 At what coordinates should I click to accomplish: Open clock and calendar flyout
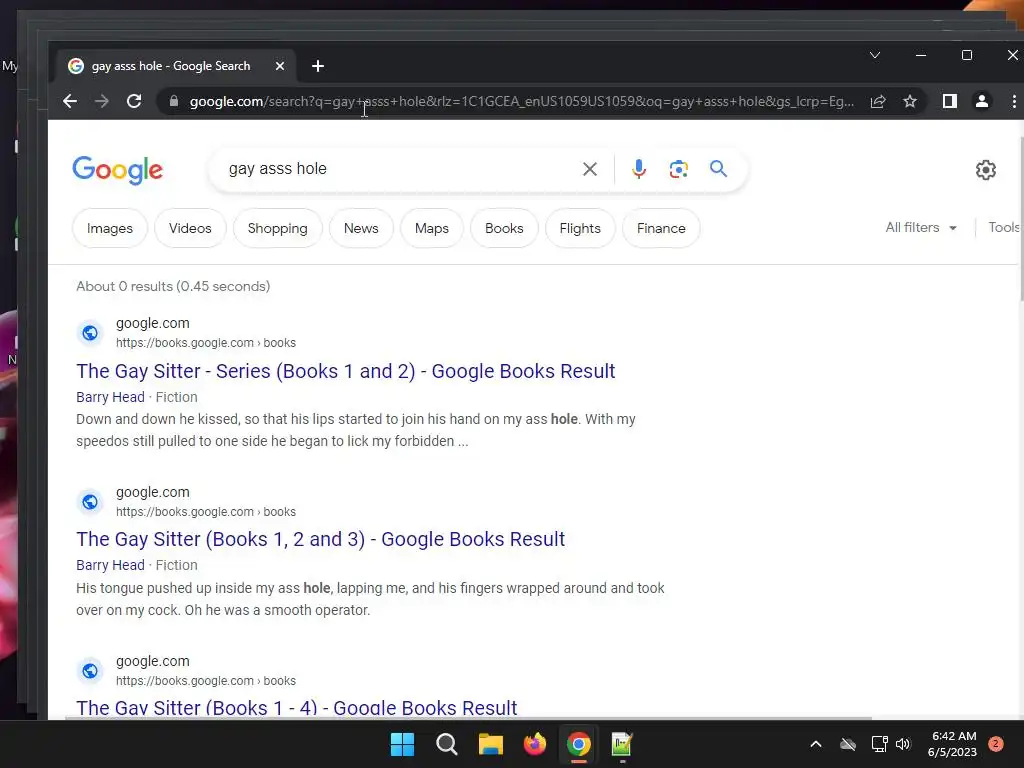(952, 744)
